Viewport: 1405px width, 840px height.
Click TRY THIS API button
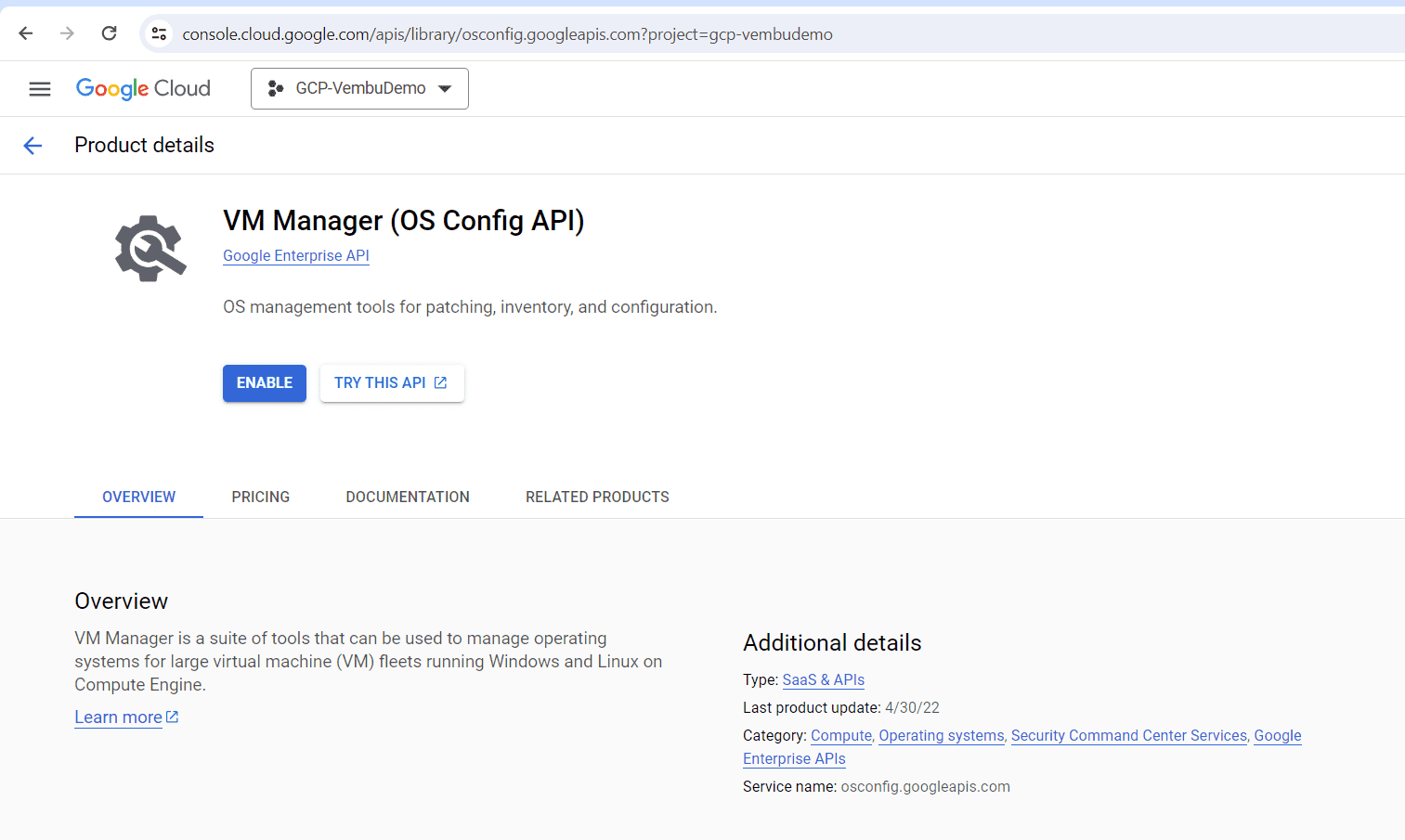(392, 383)
